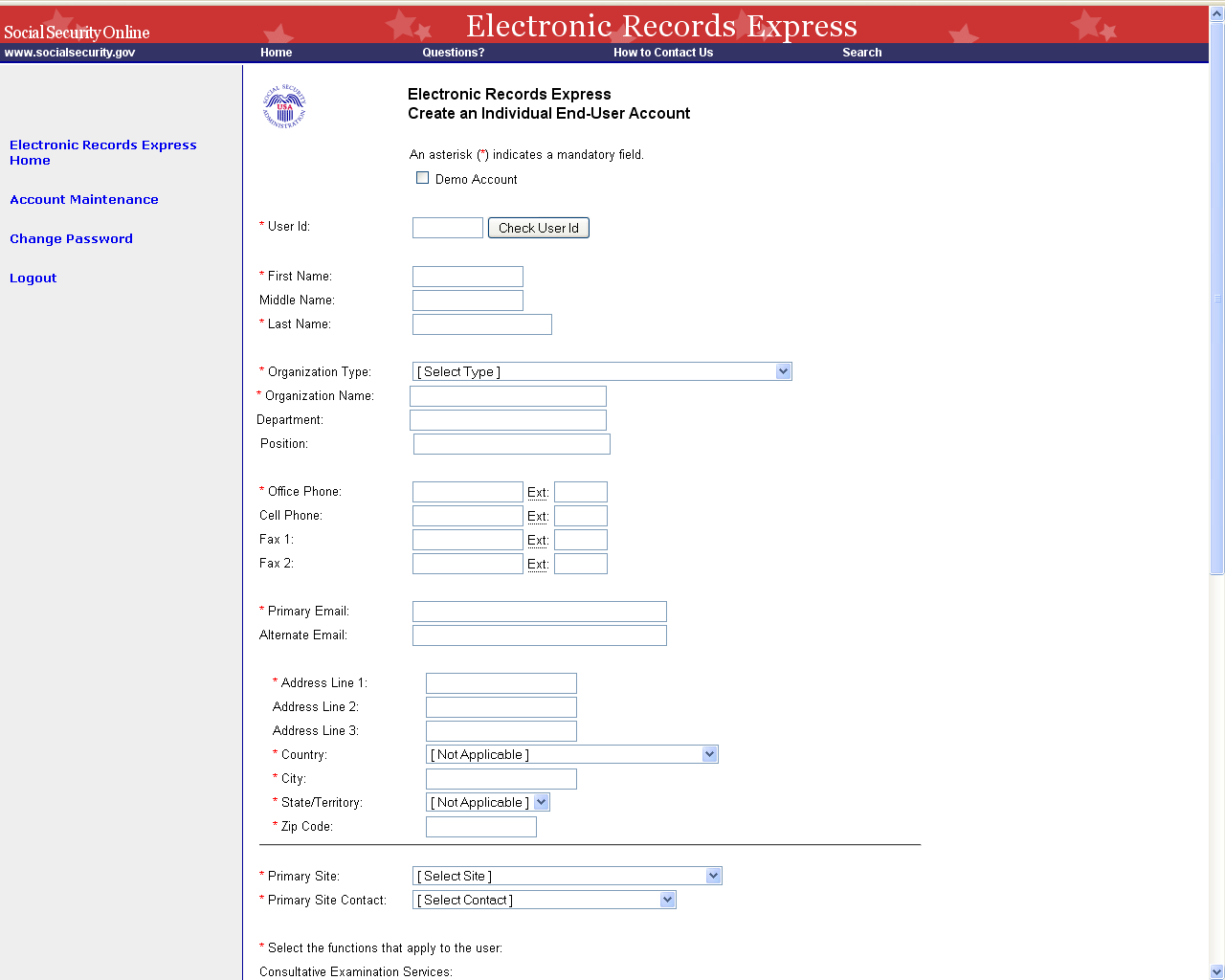The width and height of the screenshot is (1225, 980).
Task: Click the Address Line 3 field
Action: pyautogui.click(x=501, y=731)
